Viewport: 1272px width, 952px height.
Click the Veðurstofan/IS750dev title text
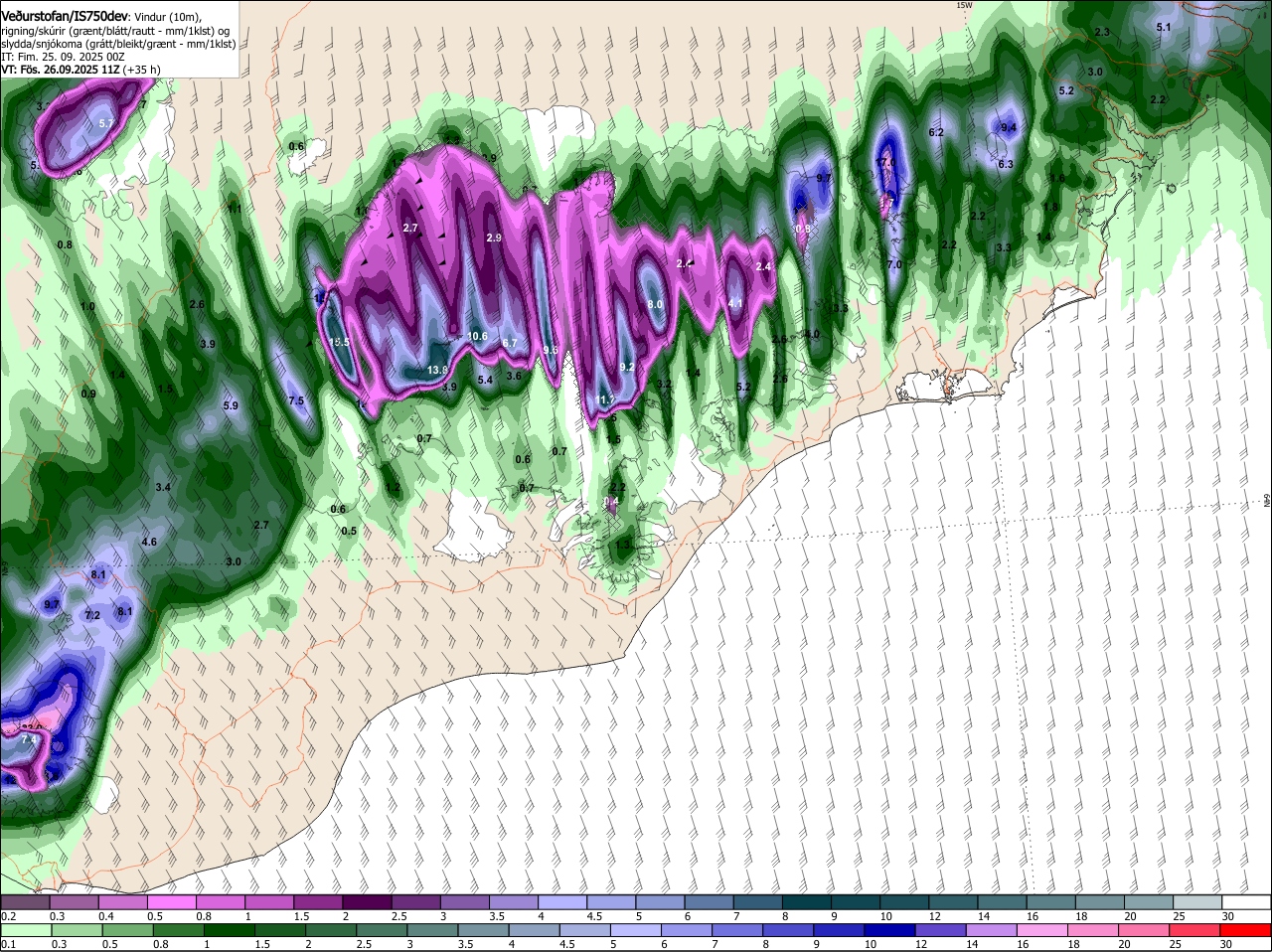click(65, 16)
